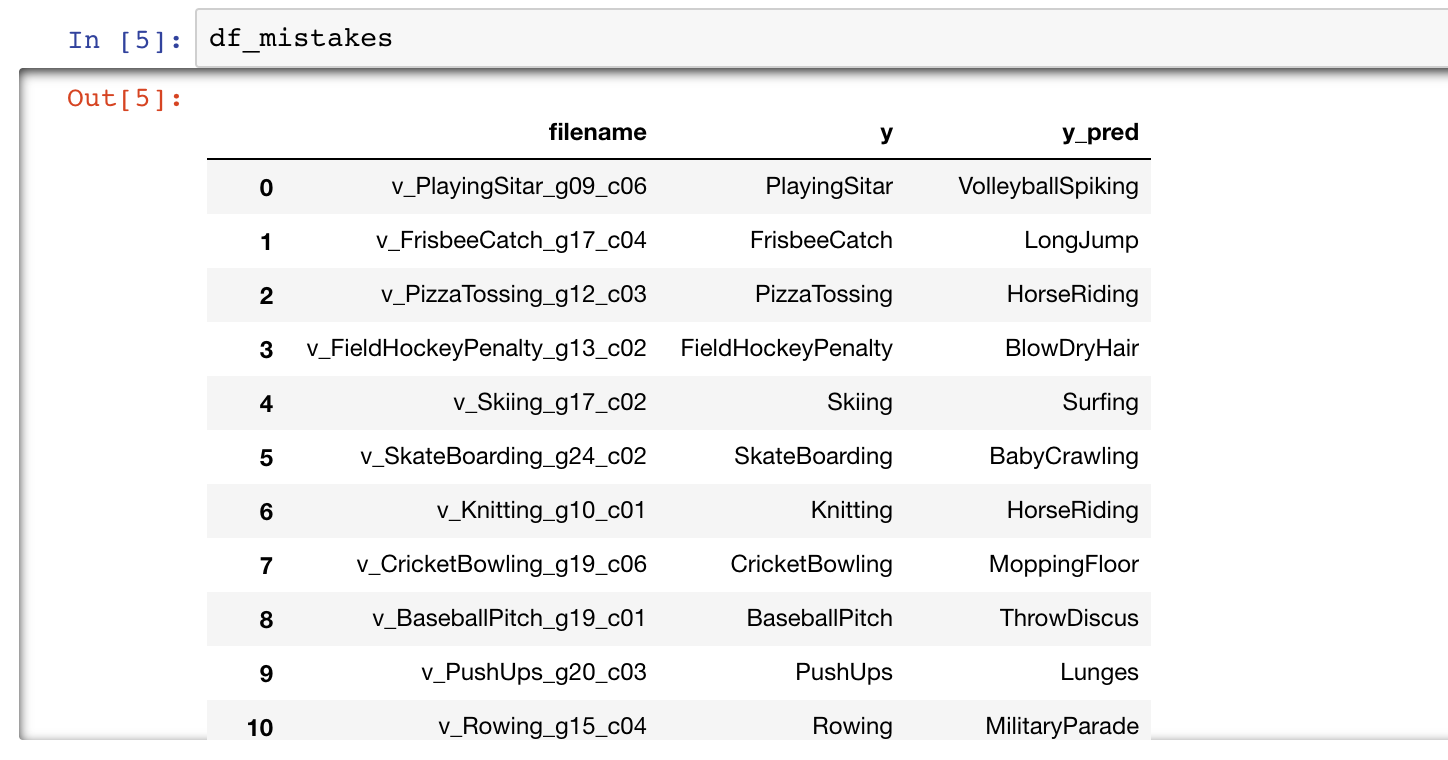Select the v_FrisbeeCatch_g17_c04 cell
Image resolution: width=1448 pixels, height=760 pixels.
coord(511,240)
